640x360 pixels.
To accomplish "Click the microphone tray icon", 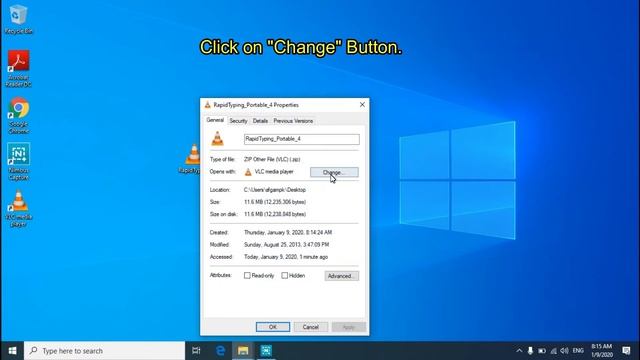I will pos(530,351).
